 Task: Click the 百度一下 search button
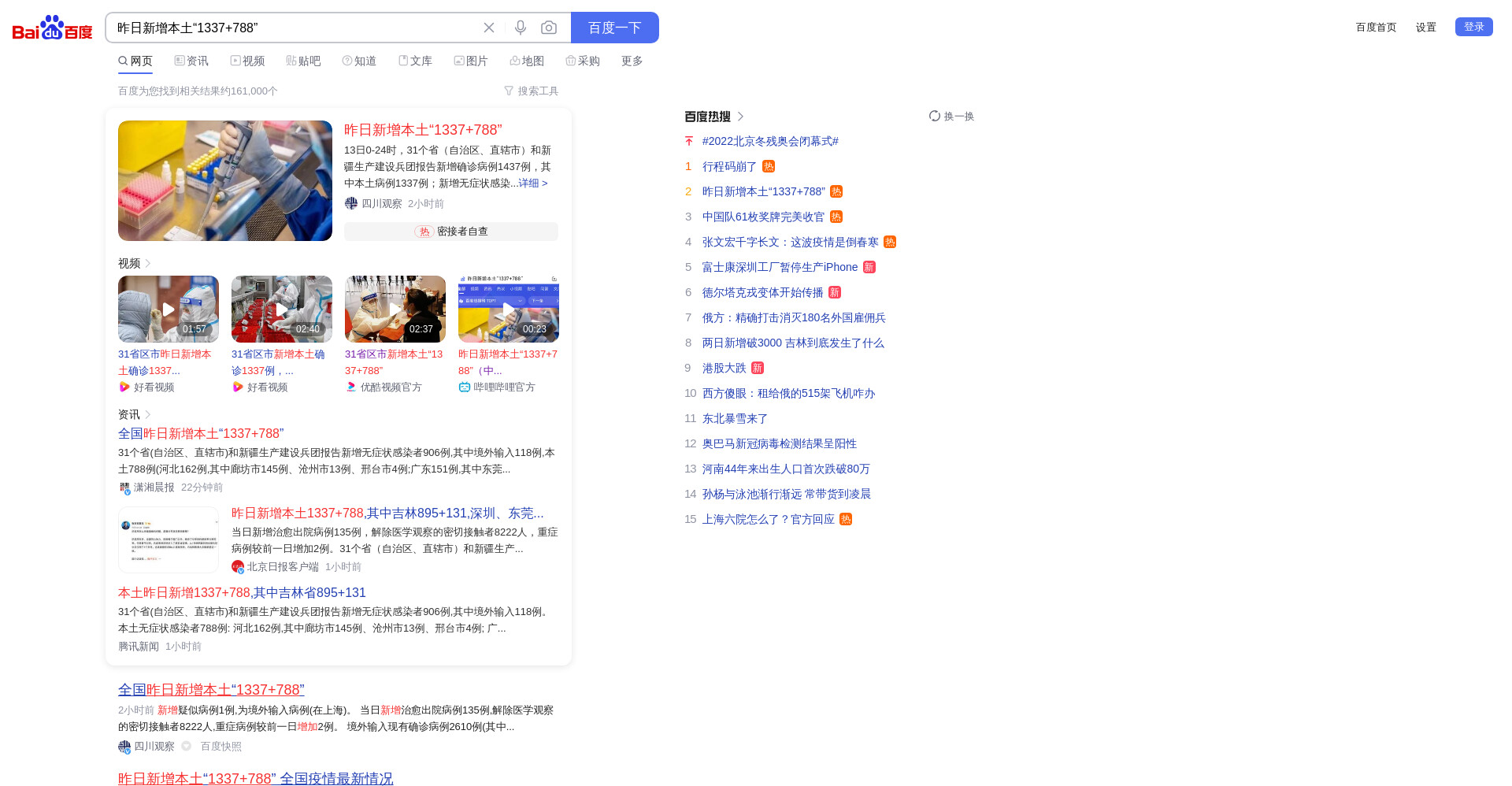(615, 28)
